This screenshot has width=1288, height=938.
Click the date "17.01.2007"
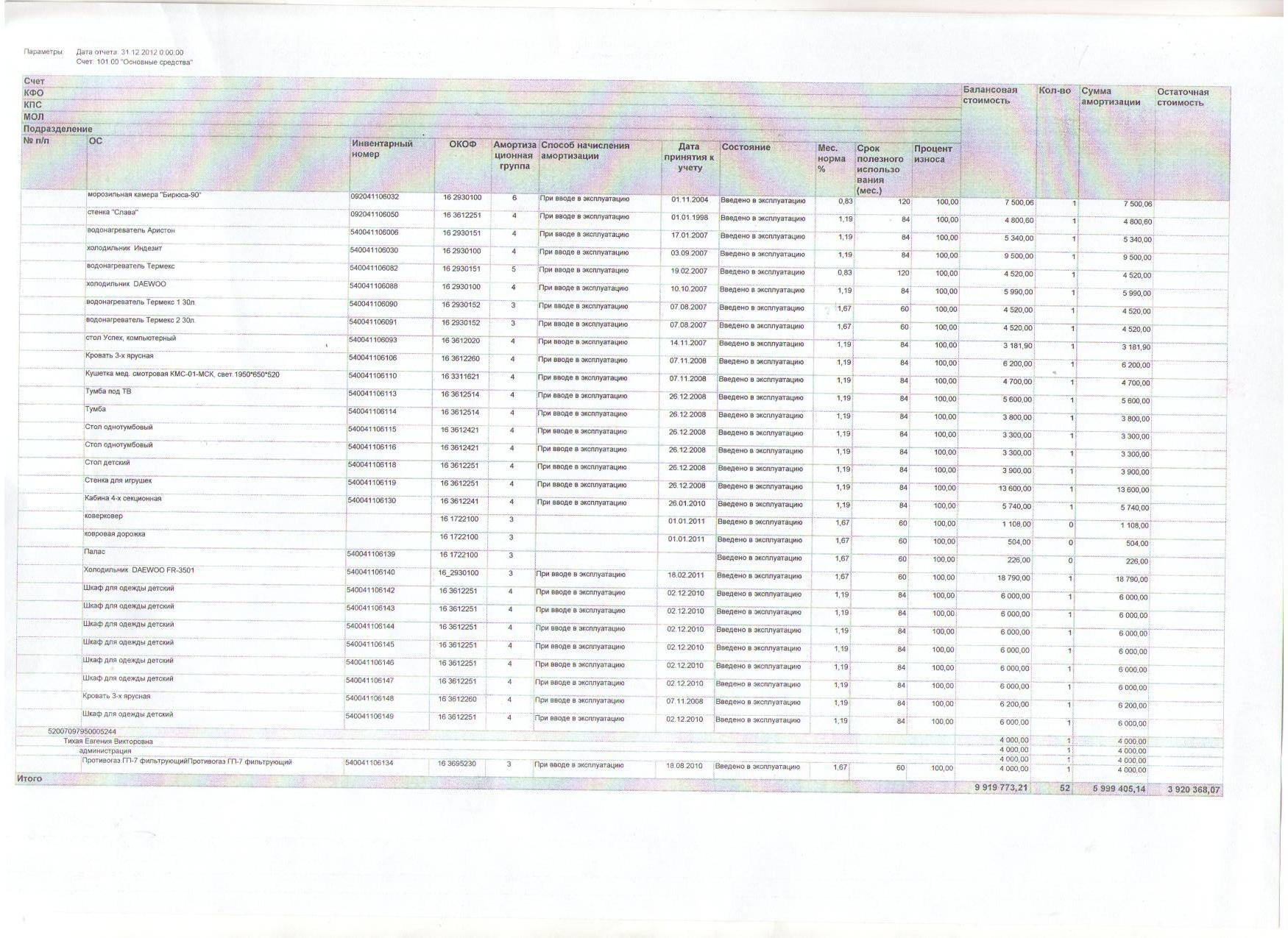coord(690,235)
